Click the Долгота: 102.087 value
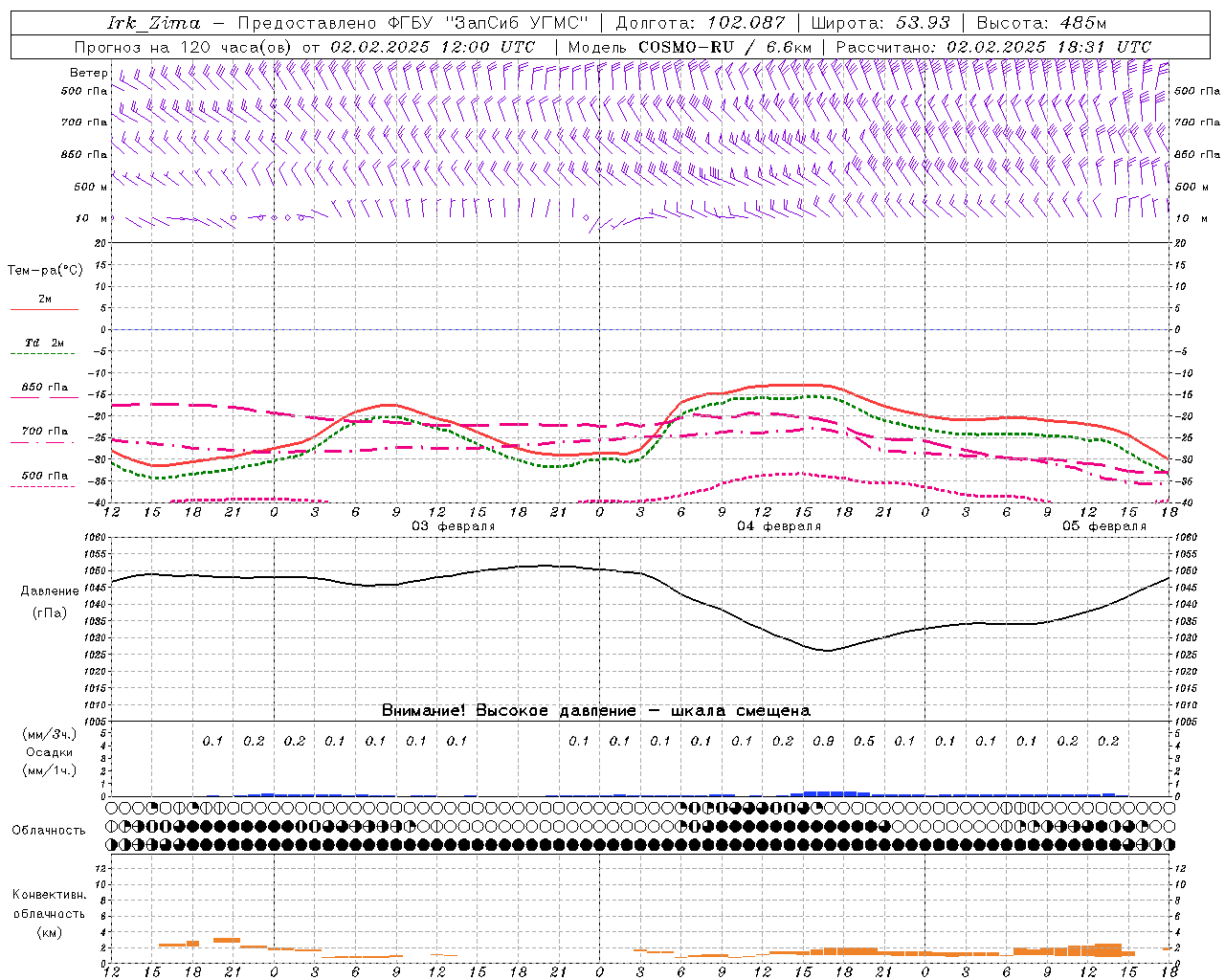 click(700, 23)
